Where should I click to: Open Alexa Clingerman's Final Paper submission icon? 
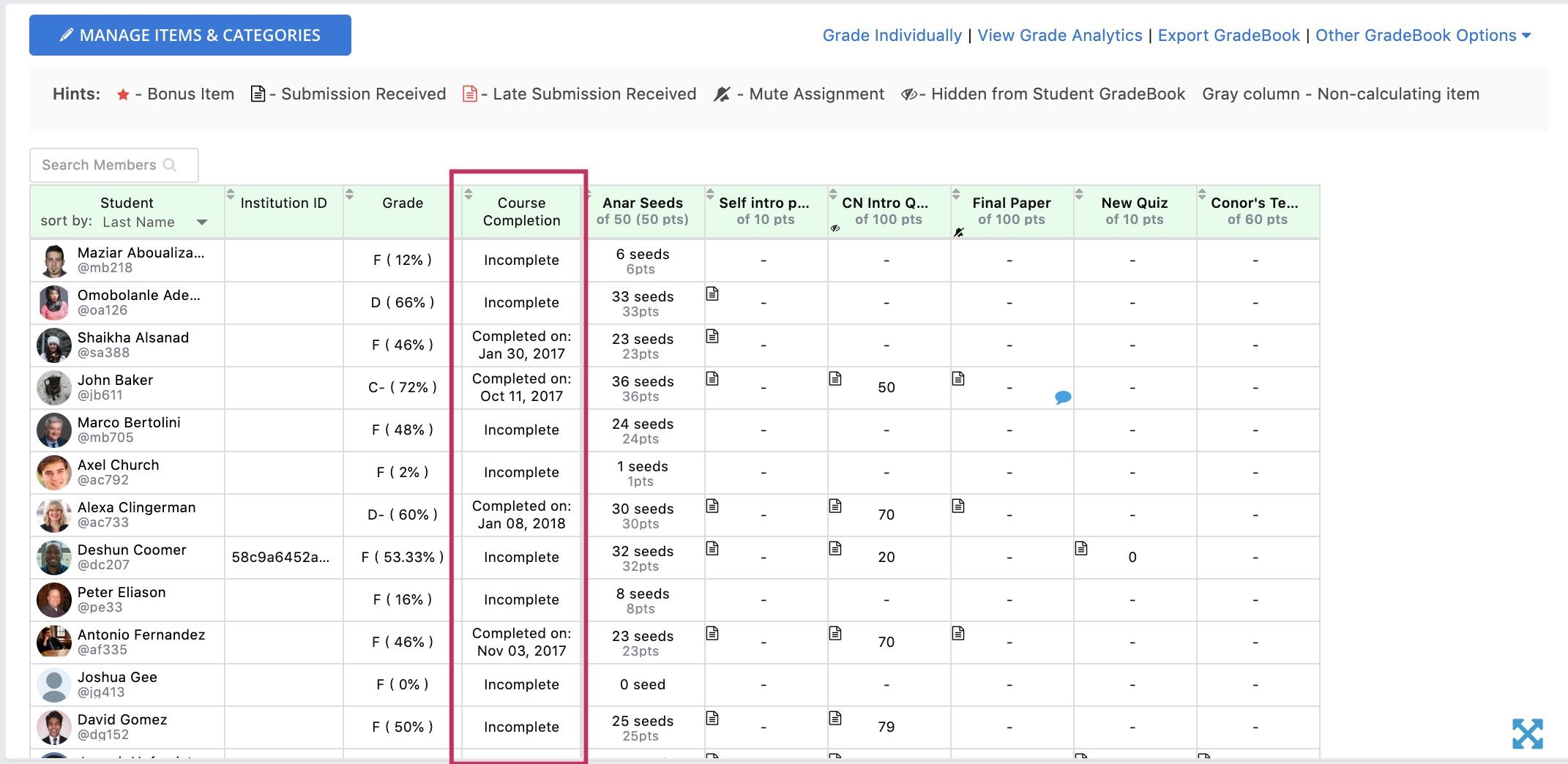(x=958, y=506)
